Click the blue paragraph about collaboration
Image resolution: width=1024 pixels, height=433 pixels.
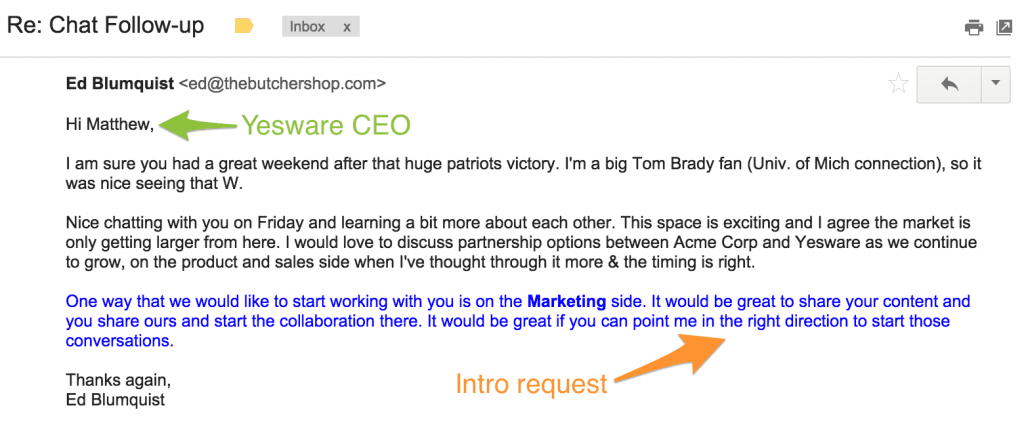click(500, 321)
